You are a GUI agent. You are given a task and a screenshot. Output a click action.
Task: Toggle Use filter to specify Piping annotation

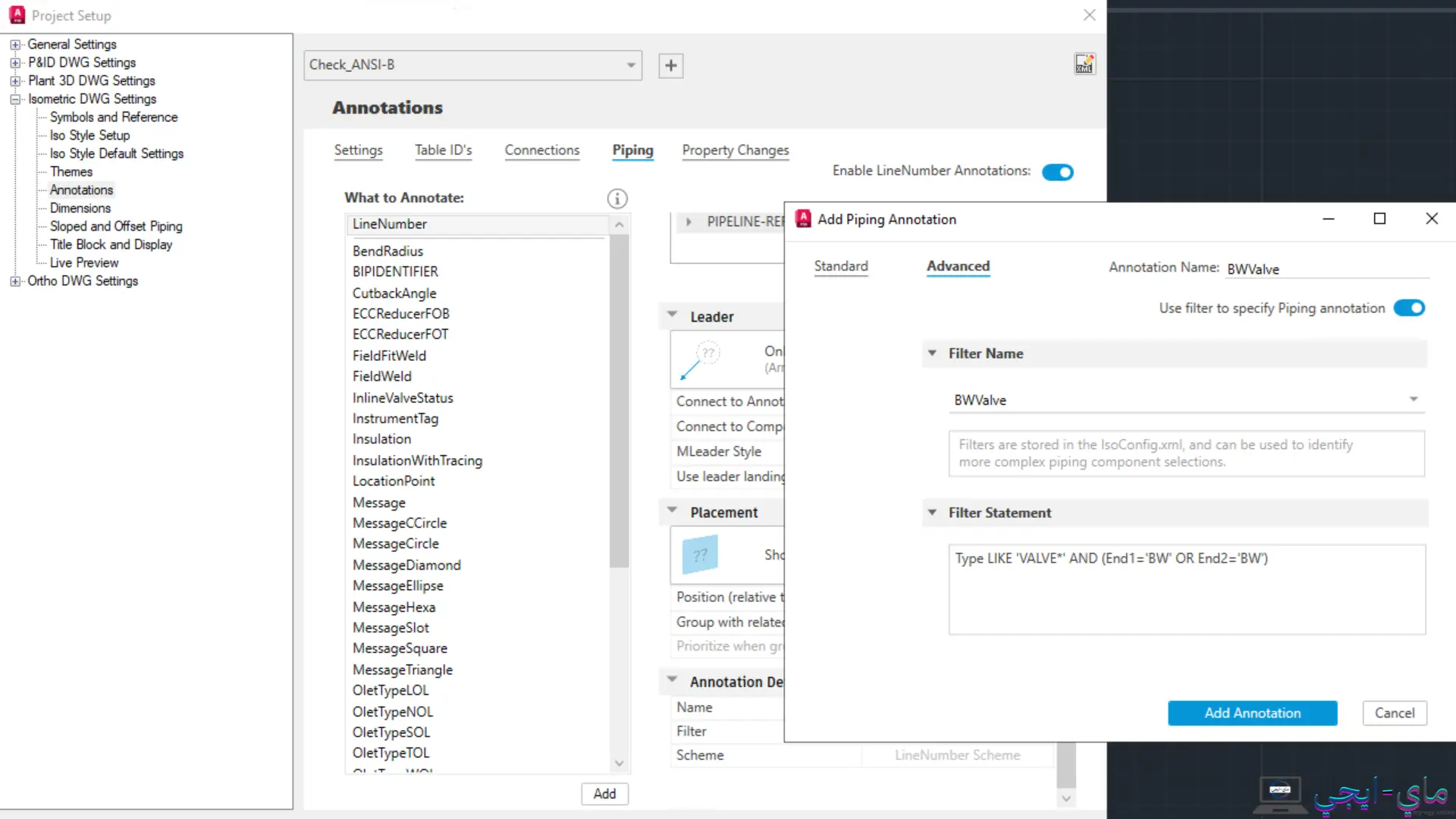coord(1409,309)
